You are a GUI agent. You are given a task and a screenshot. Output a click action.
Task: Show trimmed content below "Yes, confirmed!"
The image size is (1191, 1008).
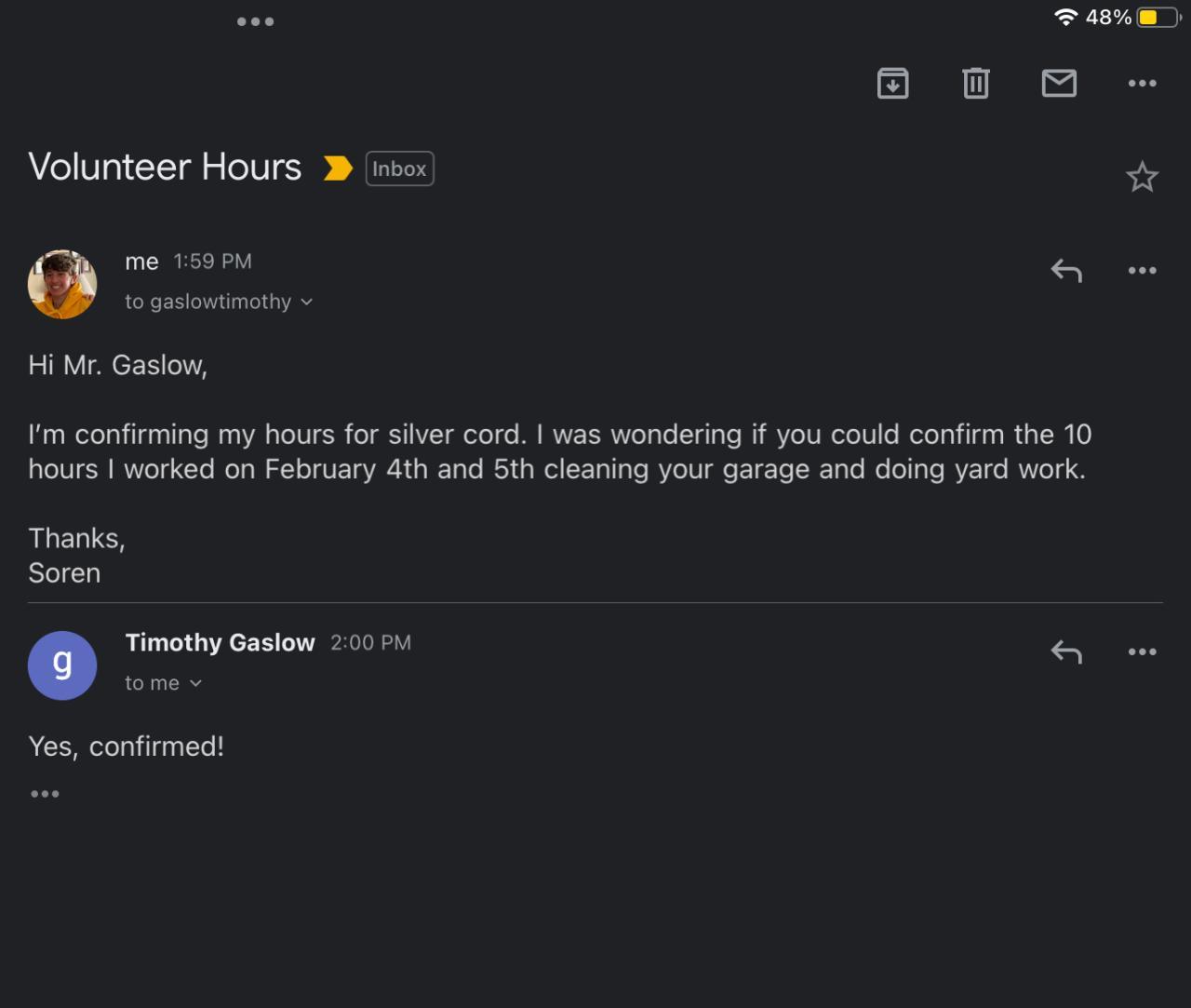[x=45, y=794]
